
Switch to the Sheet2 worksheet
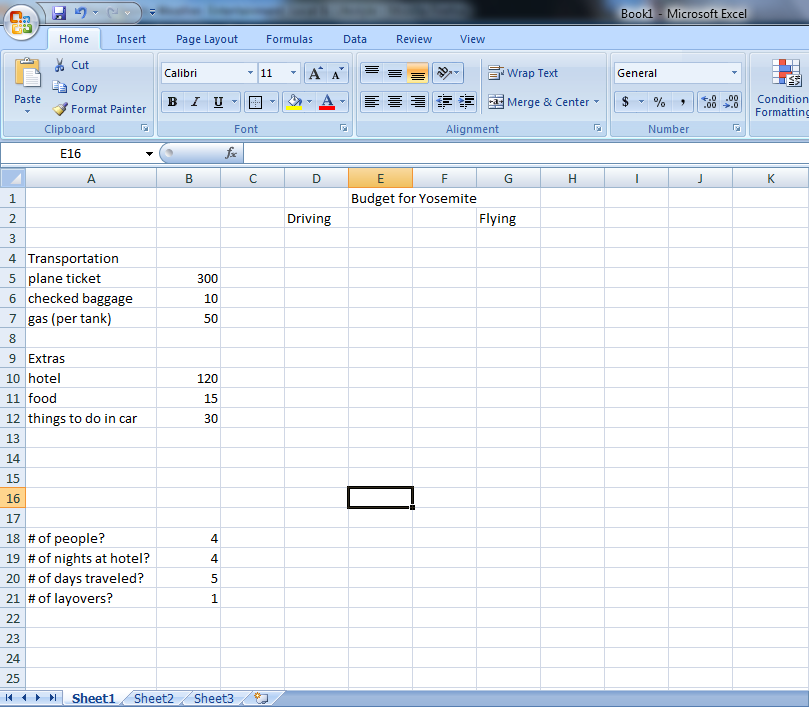pos(154,698)
